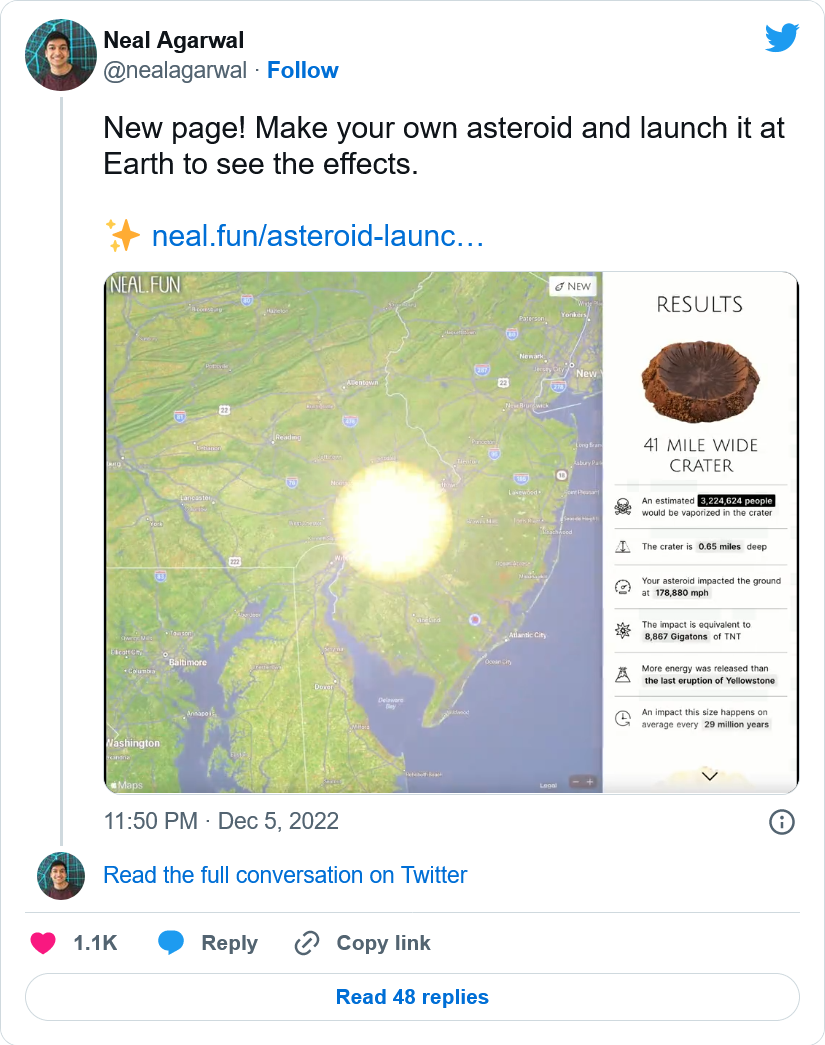Like the tweet with the heart icon

click(46, 943)
